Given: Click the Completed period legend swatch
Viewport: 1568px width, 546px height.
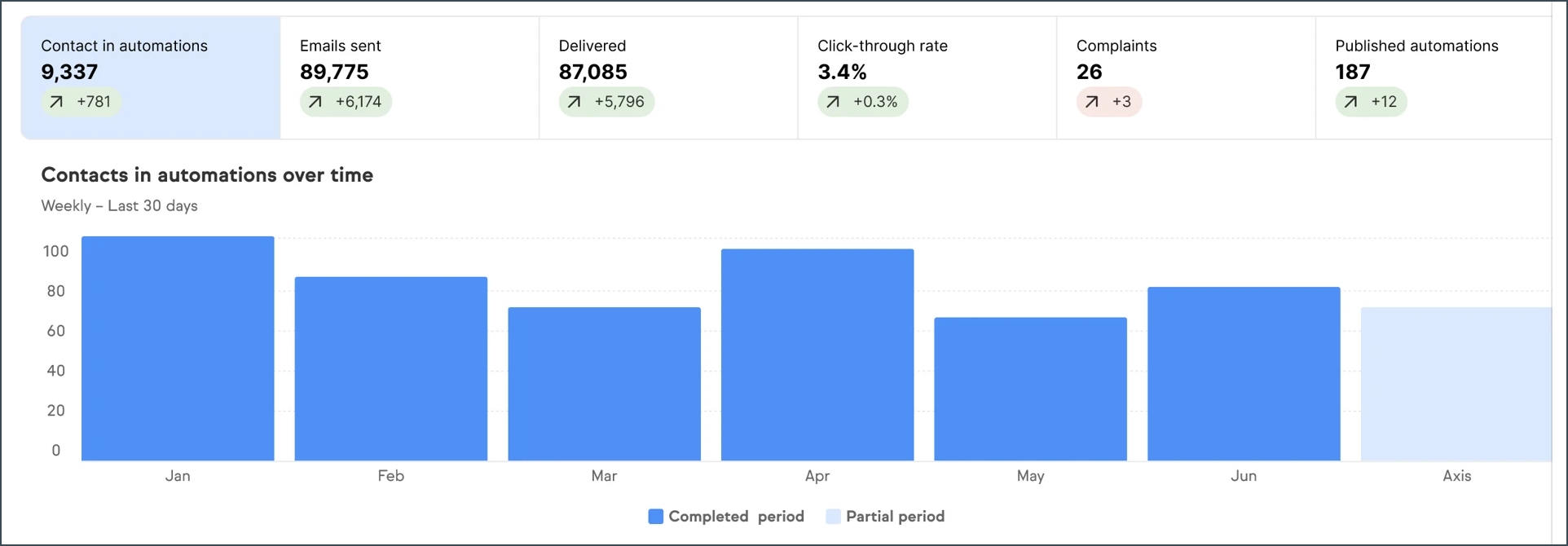Looking at the screenshot, I should tap(655, 517).
